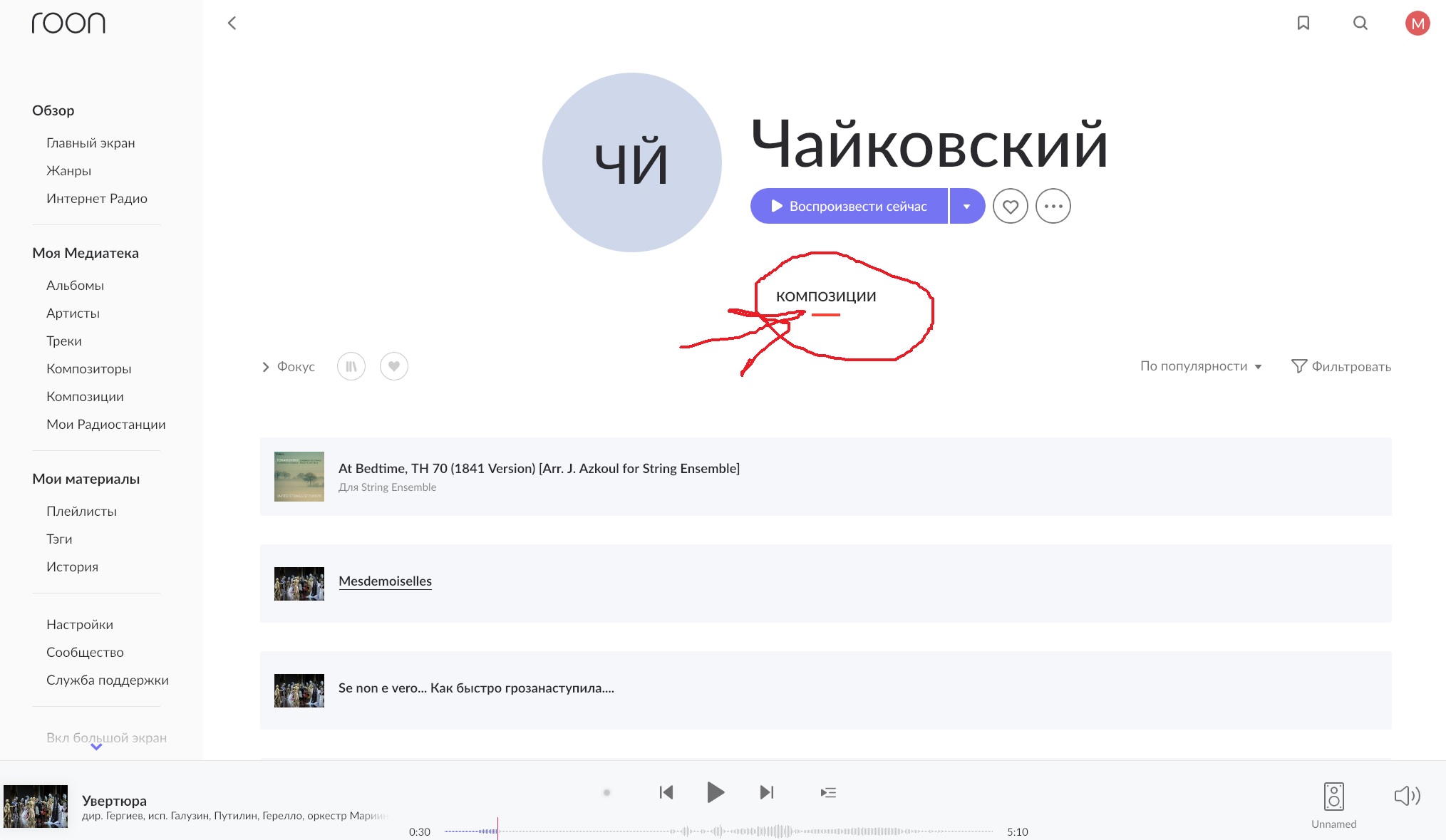Open Треки in sidebar
Image resolution: width=1446 pixels, height=840 pixels.
(64, 341)
